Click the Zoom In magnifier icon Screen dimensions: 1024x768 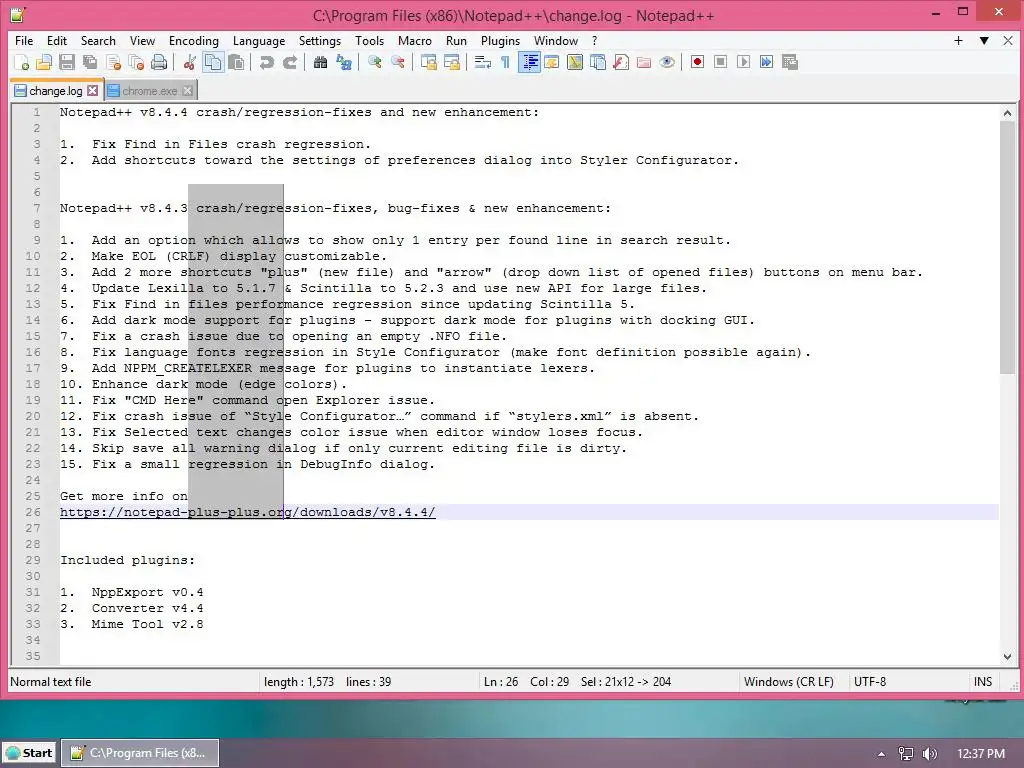pos(374,62)
